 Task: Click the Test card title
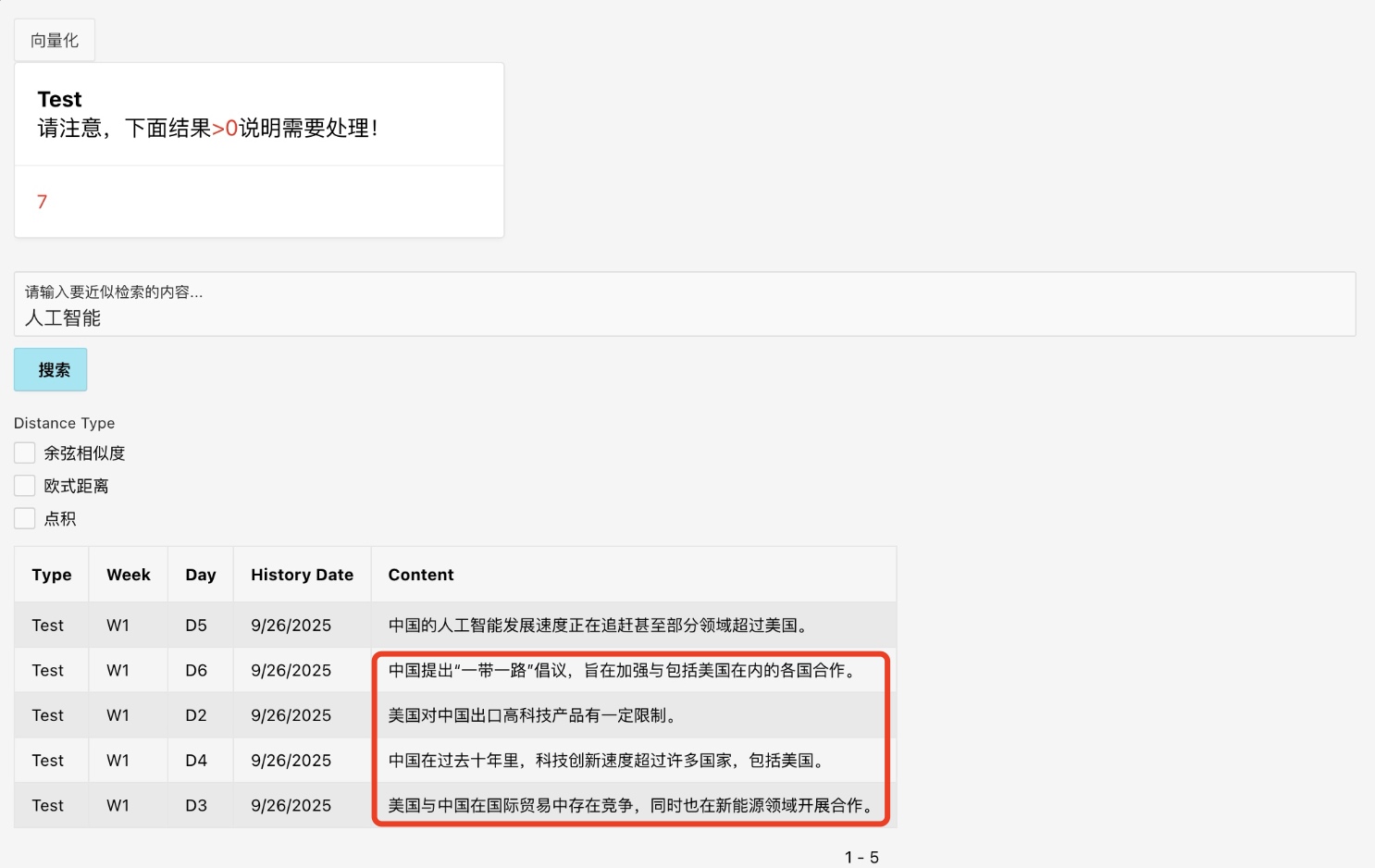tap(59, 99)
